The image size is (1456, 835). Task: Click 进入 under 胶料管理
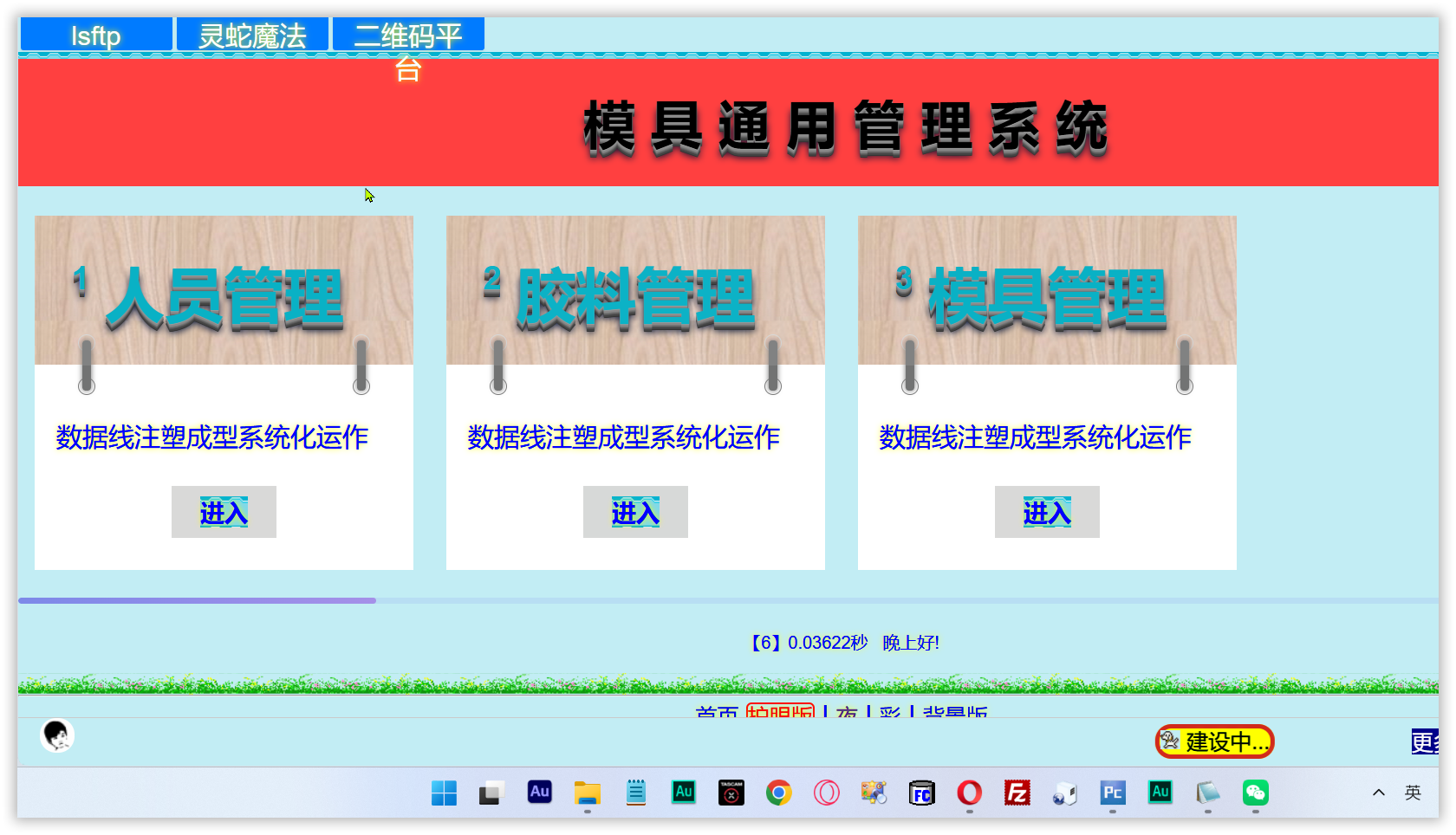point(635,512)
